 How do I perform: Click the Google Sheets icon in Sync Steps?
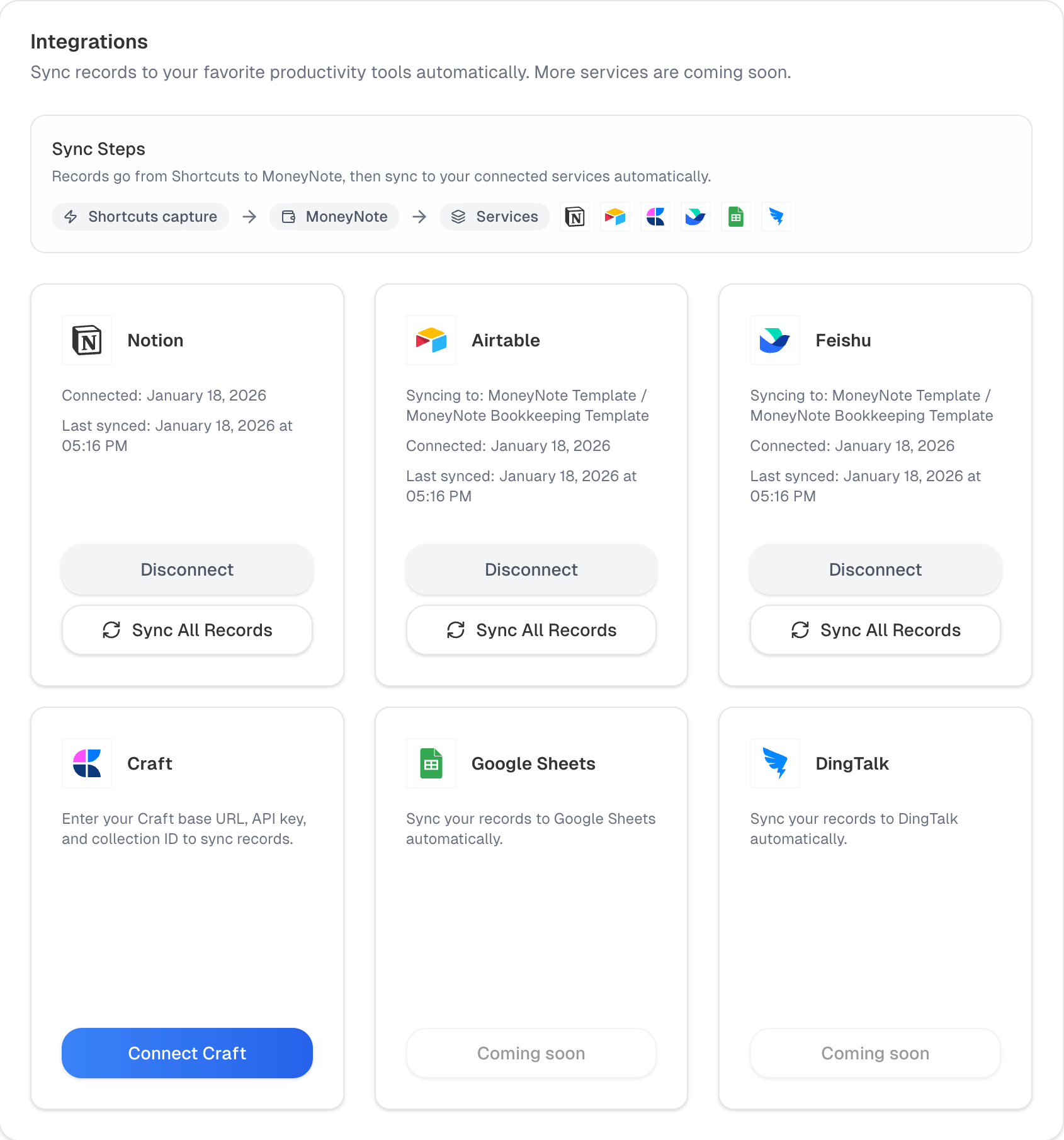(x=736, y=217)
